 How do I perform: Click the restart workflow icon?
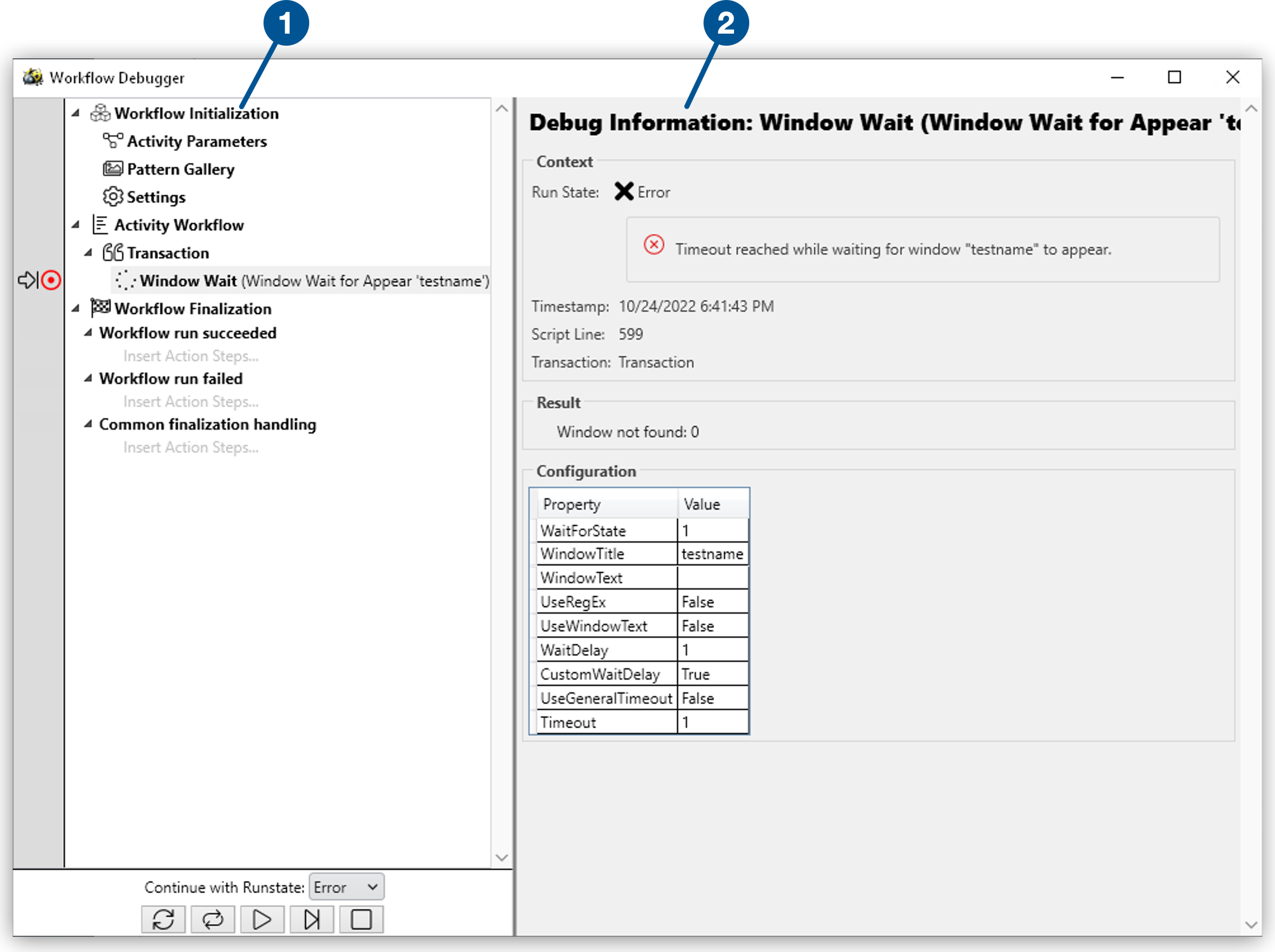pos(163,919)
